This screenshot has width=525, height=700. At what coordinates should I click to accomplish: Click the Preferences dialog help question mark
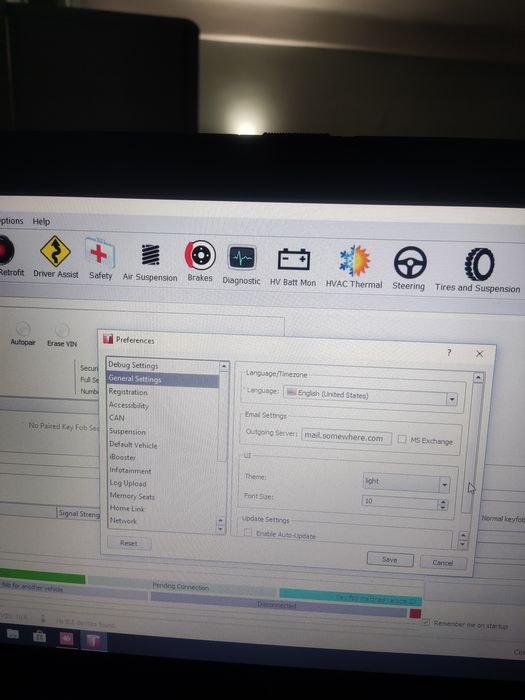click(449, 353)
